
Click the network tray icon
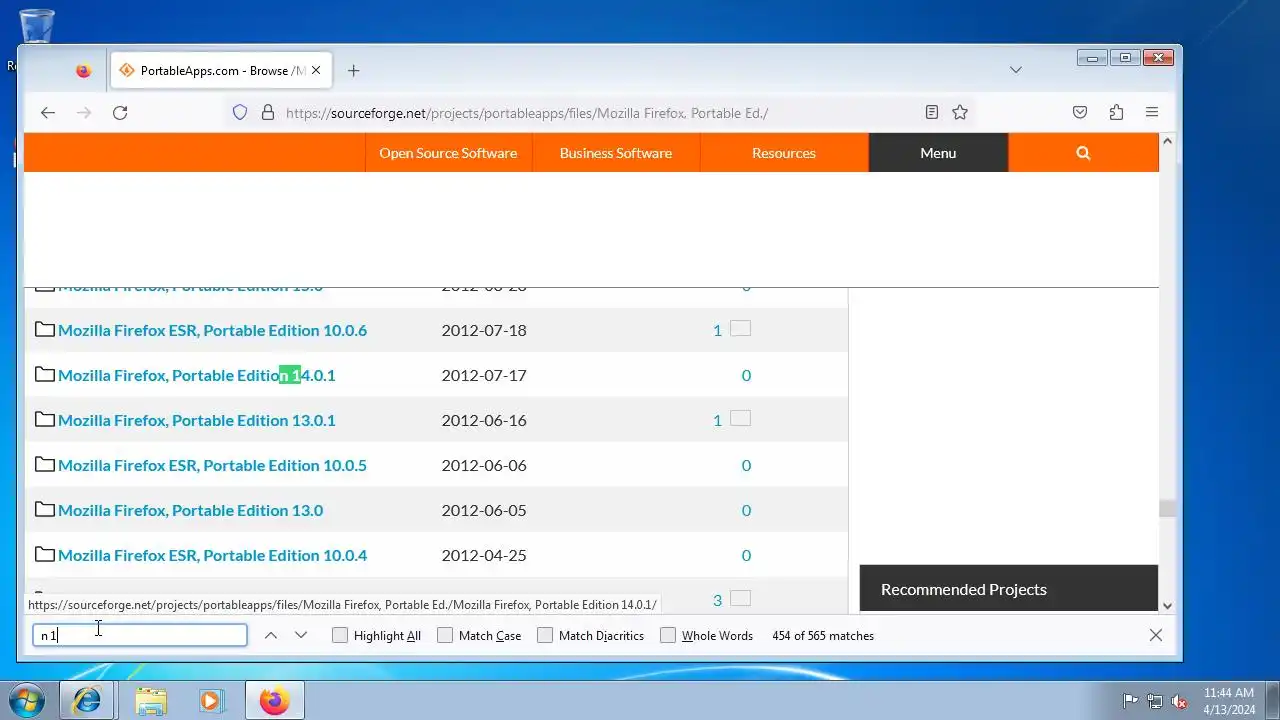pyautogui.click(x=1155, y=701)
